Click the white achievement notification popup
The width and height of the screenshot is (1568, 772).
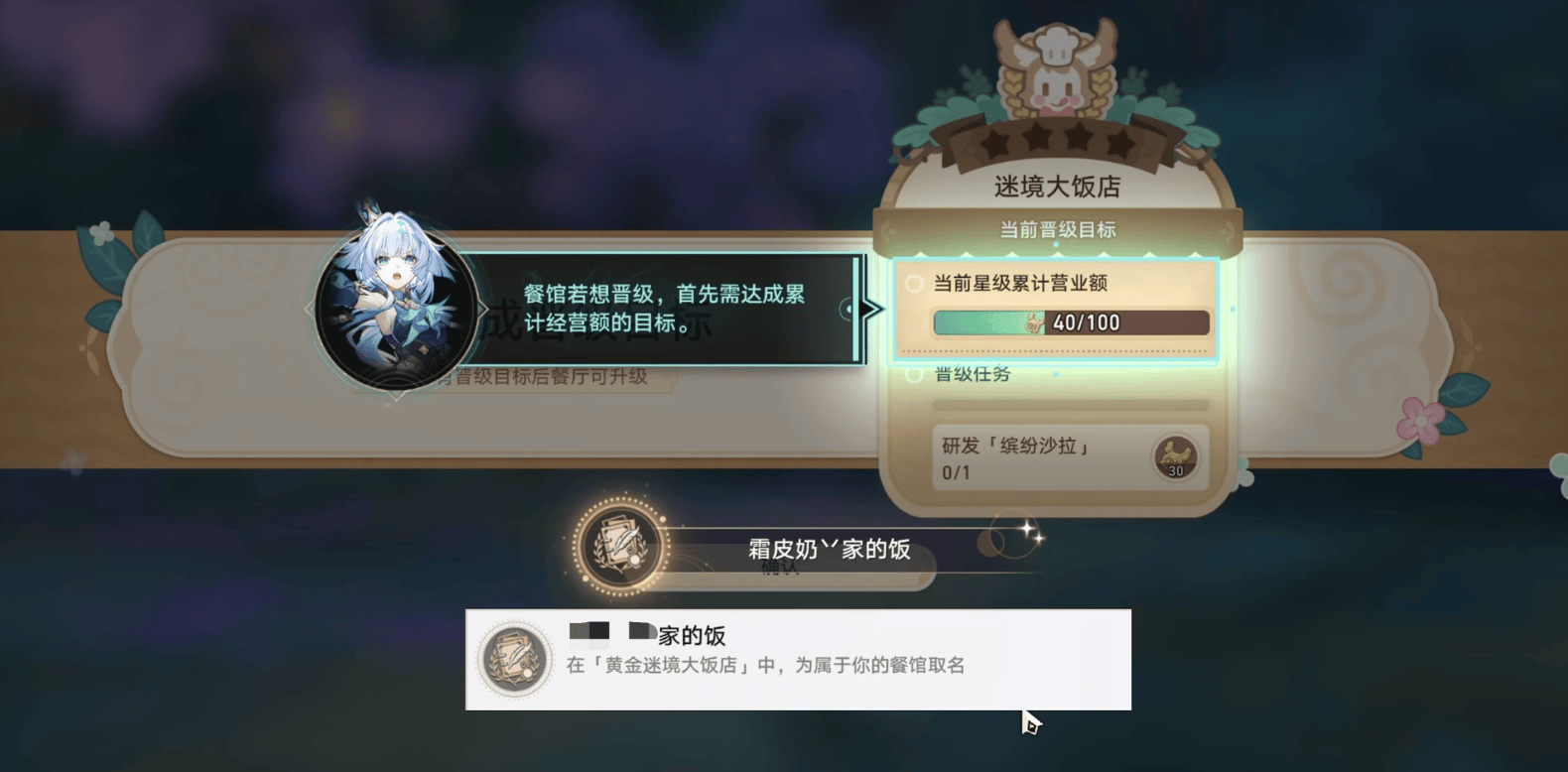[798, 659]
